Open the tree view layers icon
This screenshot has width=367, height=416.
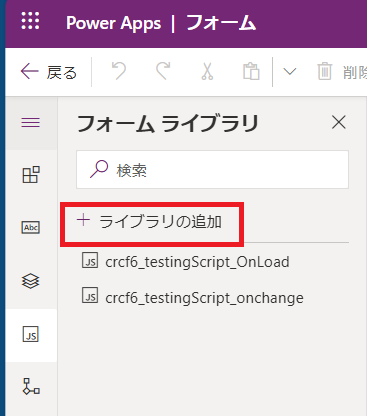31,281
